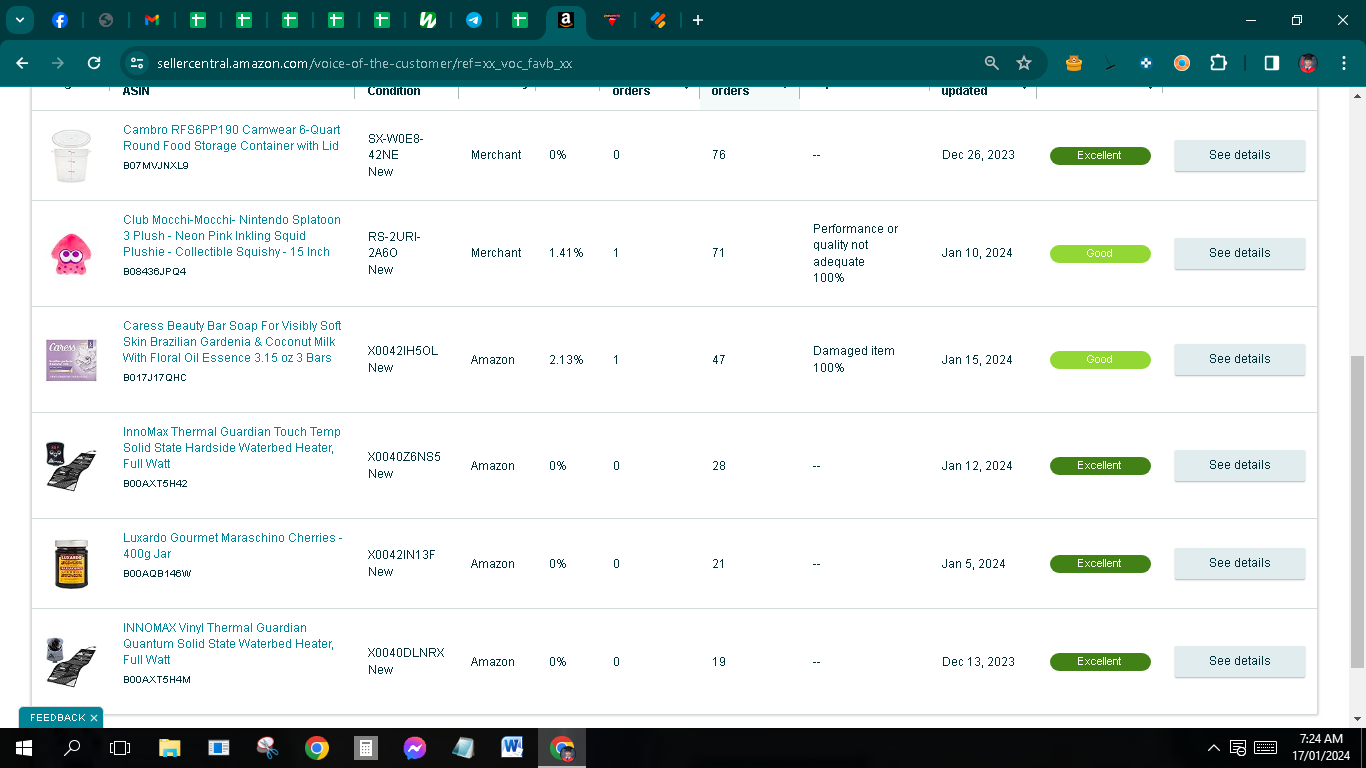This screenshot has width=1366, height=768.
Task: Click the Good badge for Splatoon plush
Action: [x=1100, y=254]
